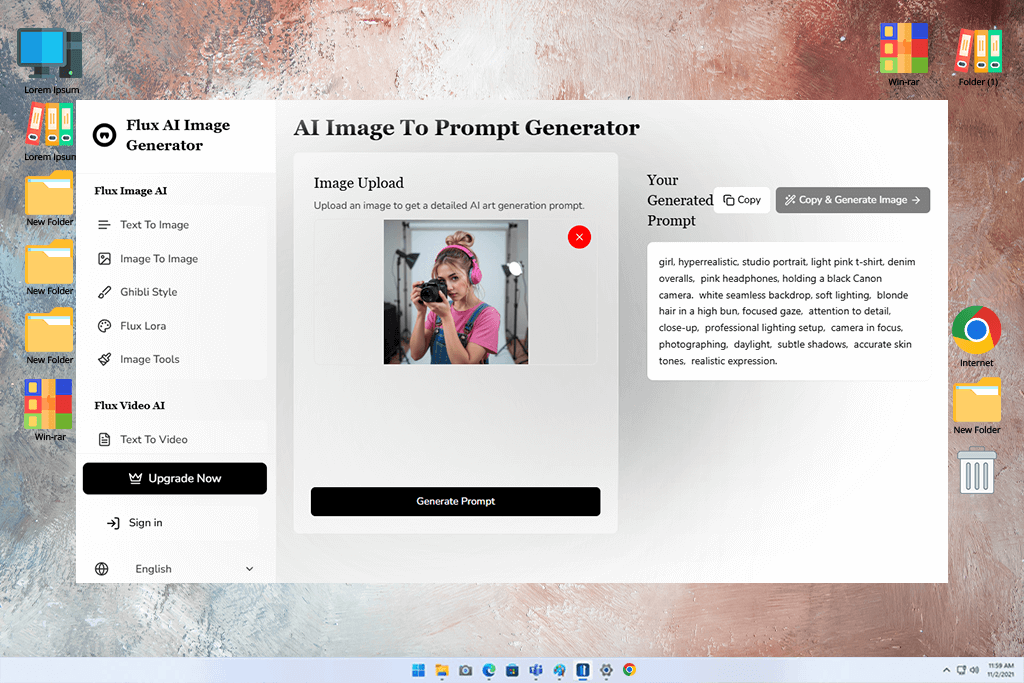The image size is (1024, 683).
Task: Open Win-rar icon beside Folder (1)
Action: click(x=904, y=55)
